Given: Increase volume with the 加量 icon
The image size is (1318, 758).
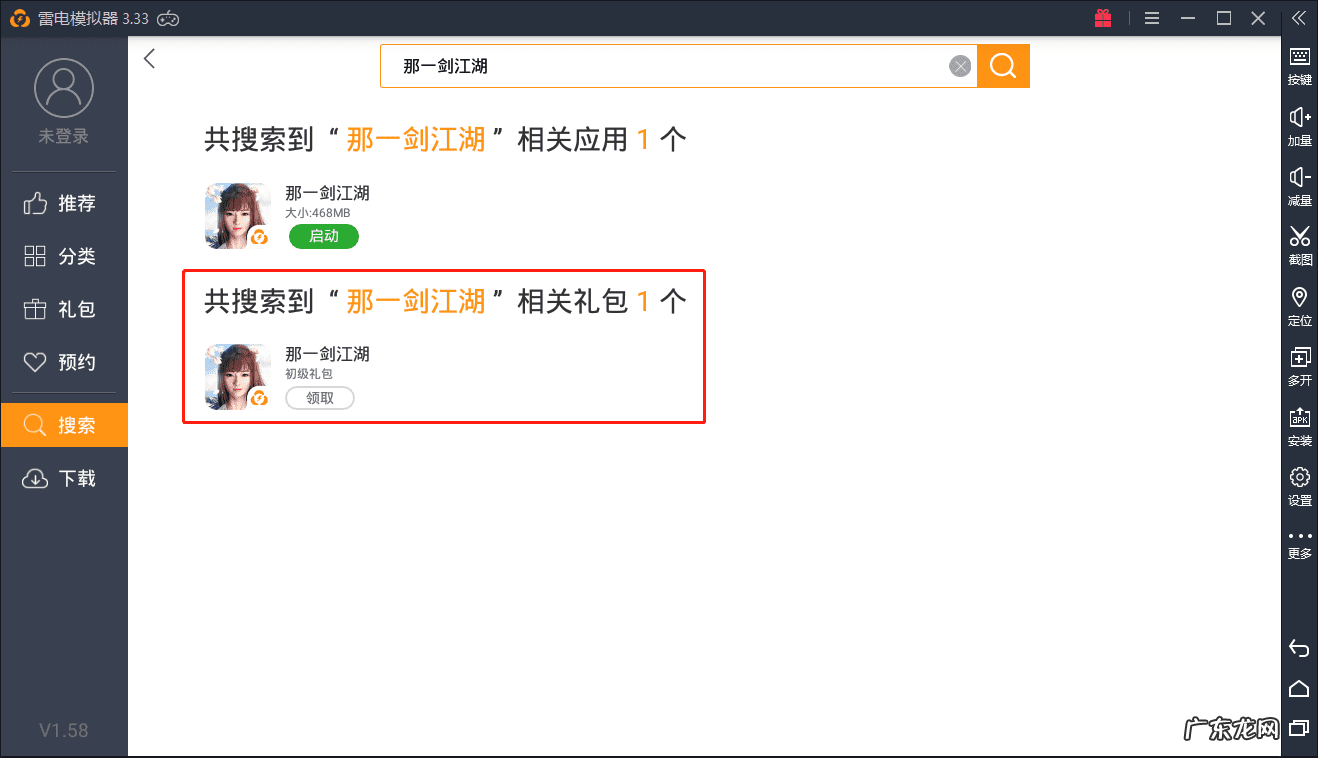Looking at the screenshot, I should (x=1299, y=125).
